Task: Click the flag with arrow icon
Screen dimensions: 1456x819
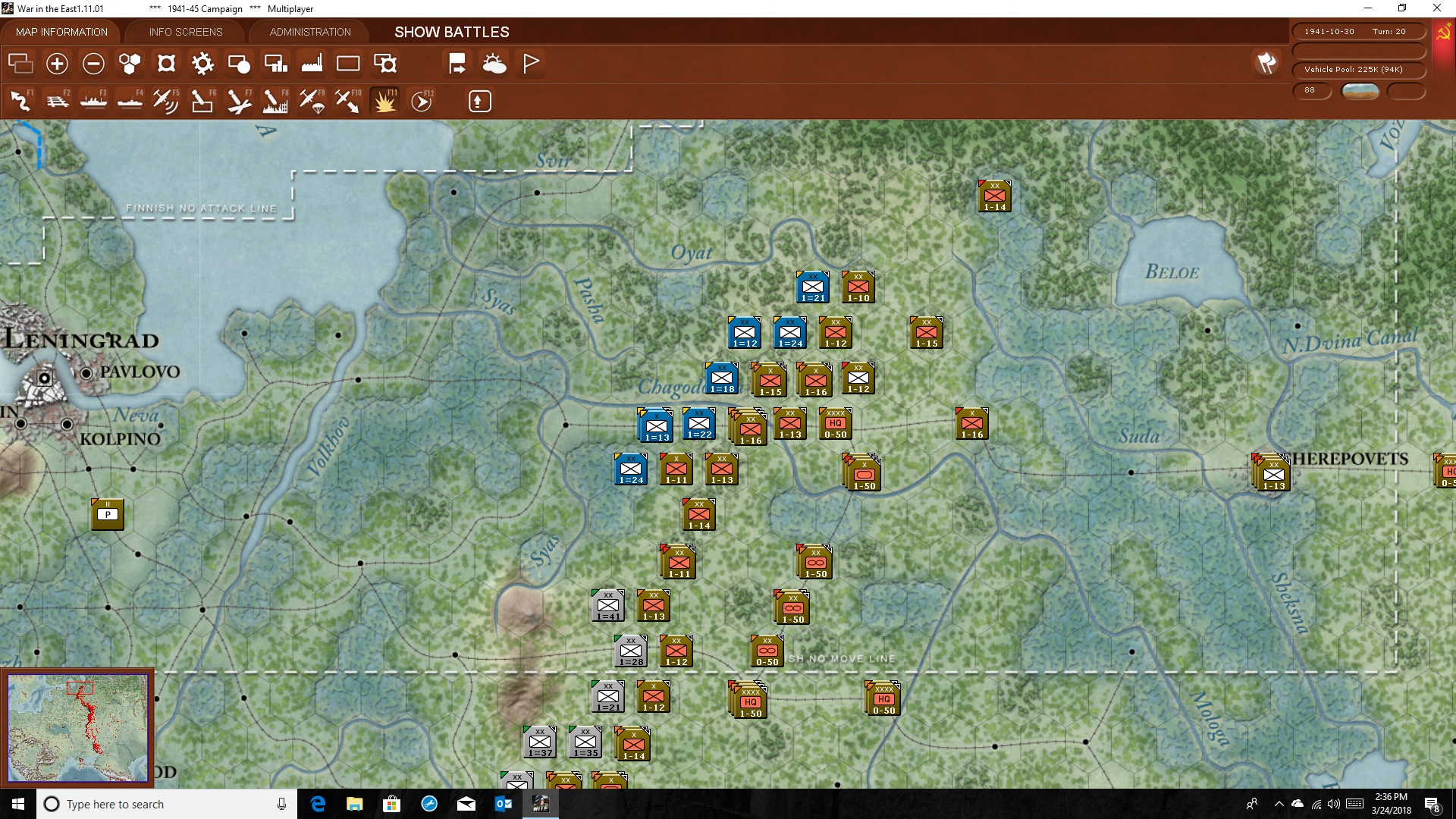Action: coord(457,64)
